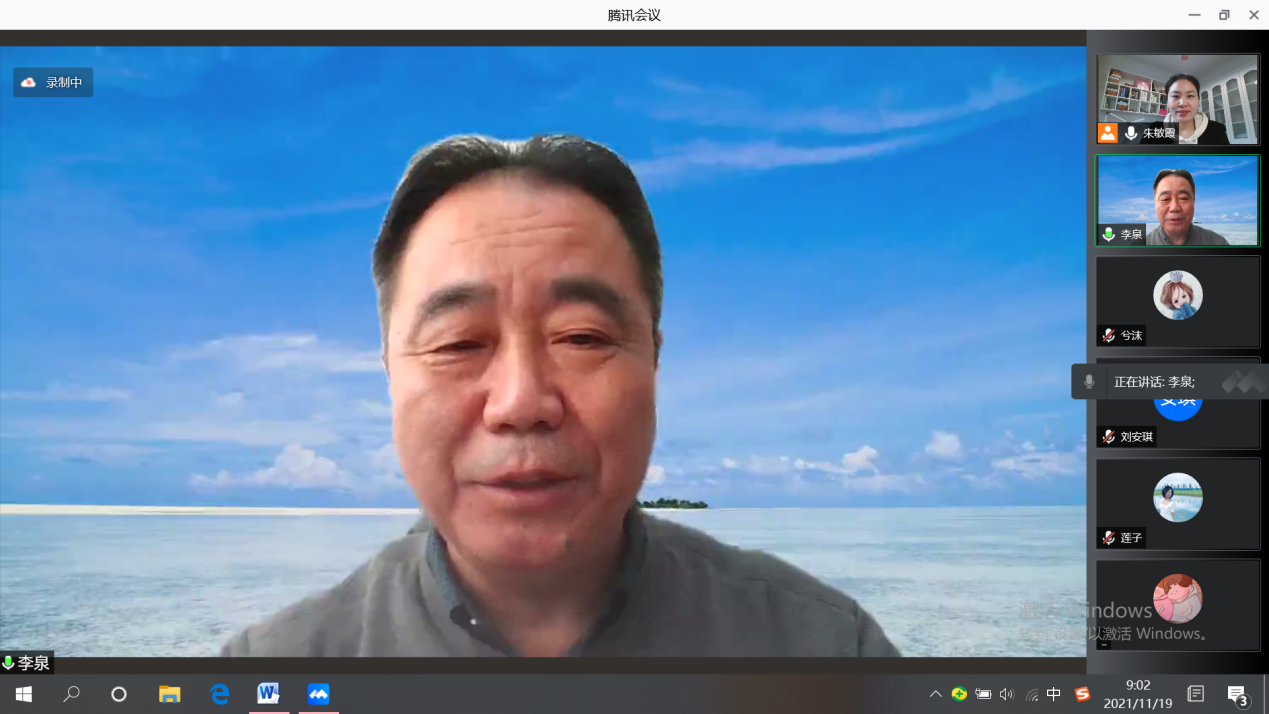Open File Explorer from the taskbar

pyautogui.click(x=170, y=694)
